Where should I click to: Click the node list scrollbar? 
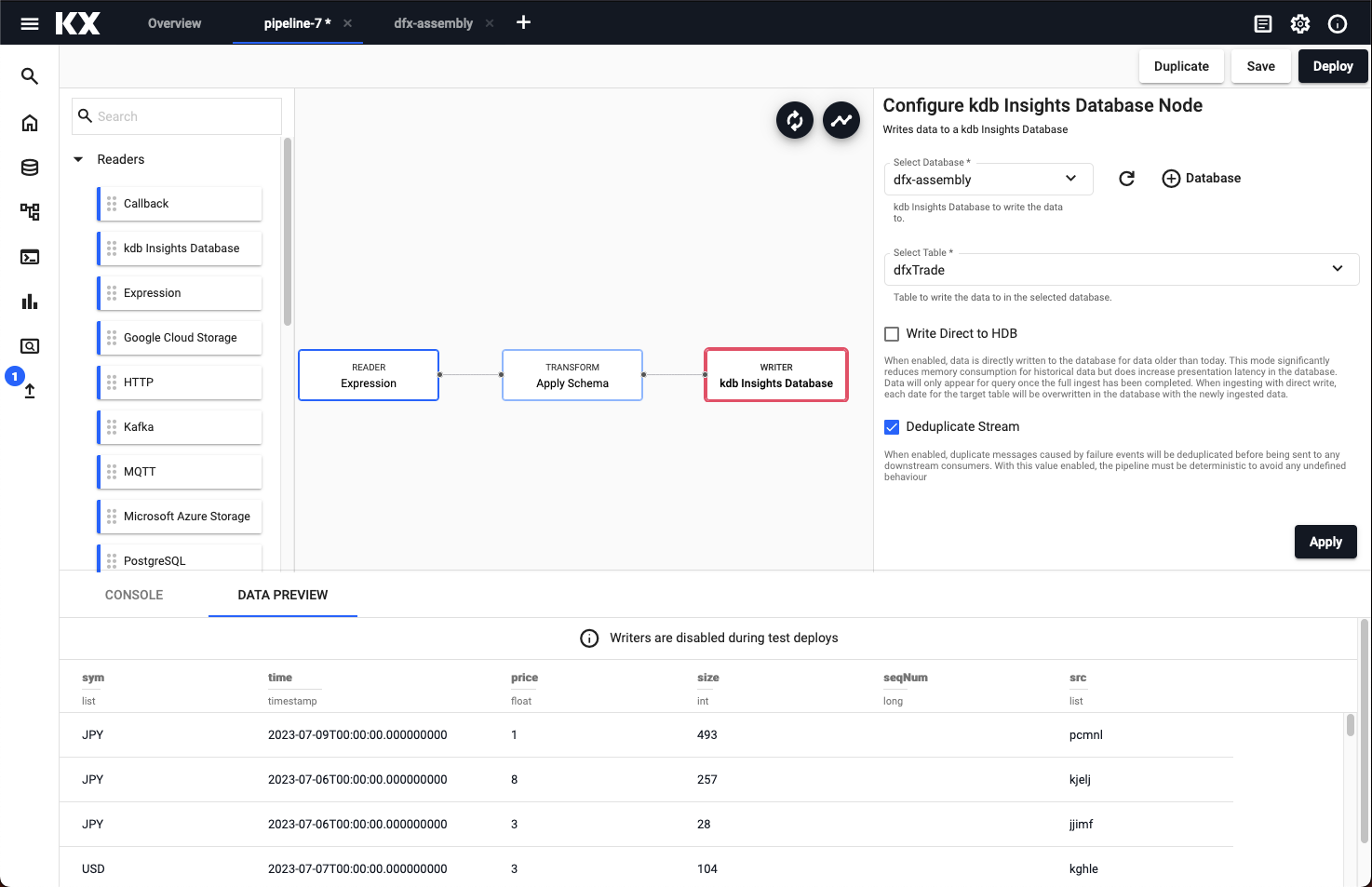click(x=288, y=232)
